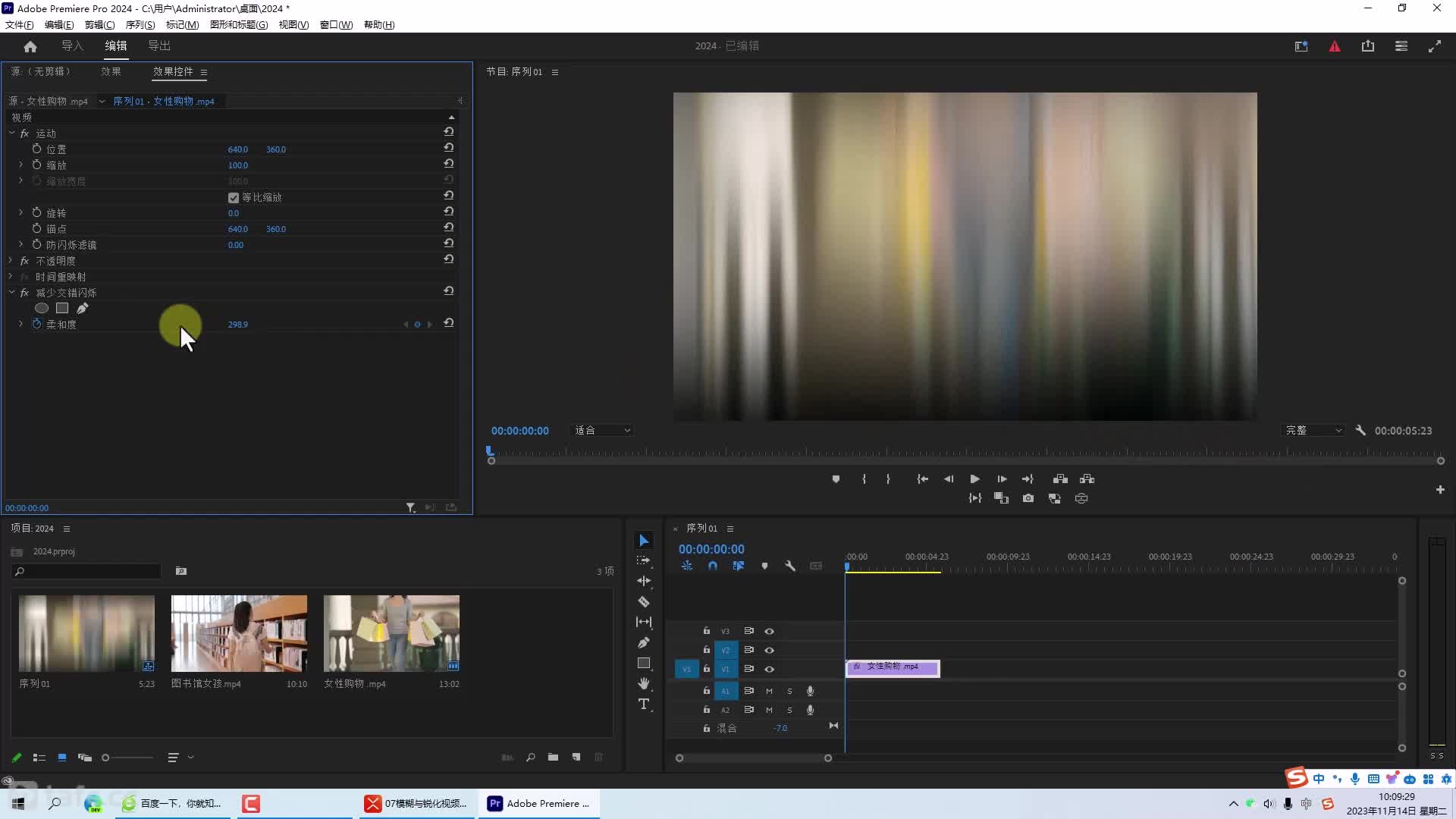1456x819 pixels.
Task: Toggle the Motion fx effect
Action: click(24, 133)
